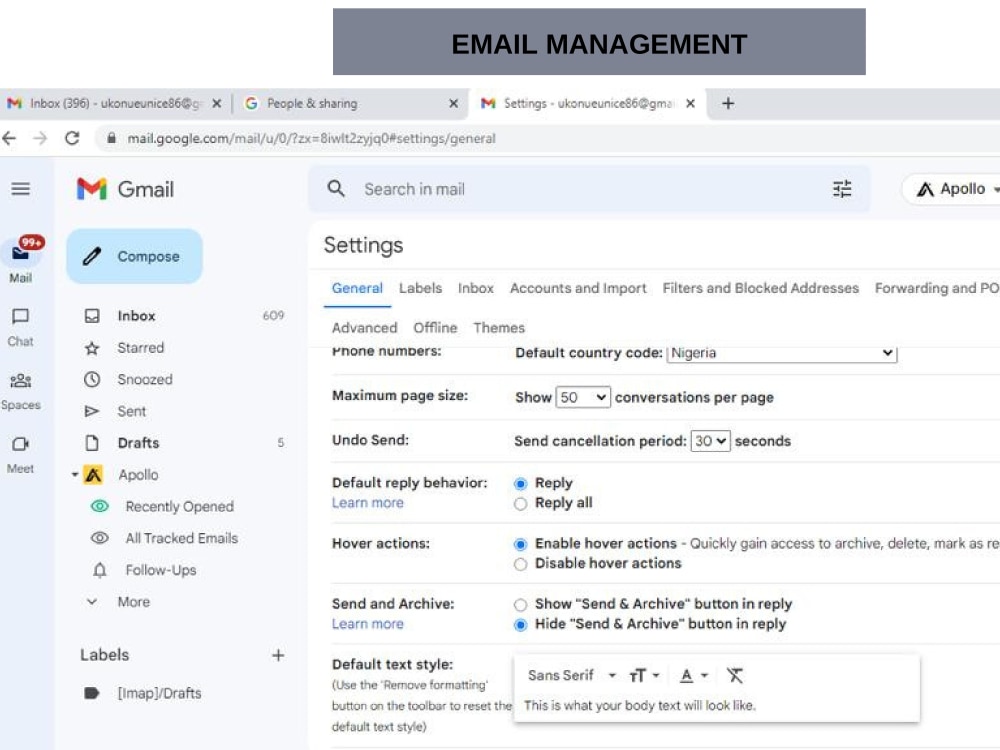Select Show "Send & Archive" button option

pos(520,605)
